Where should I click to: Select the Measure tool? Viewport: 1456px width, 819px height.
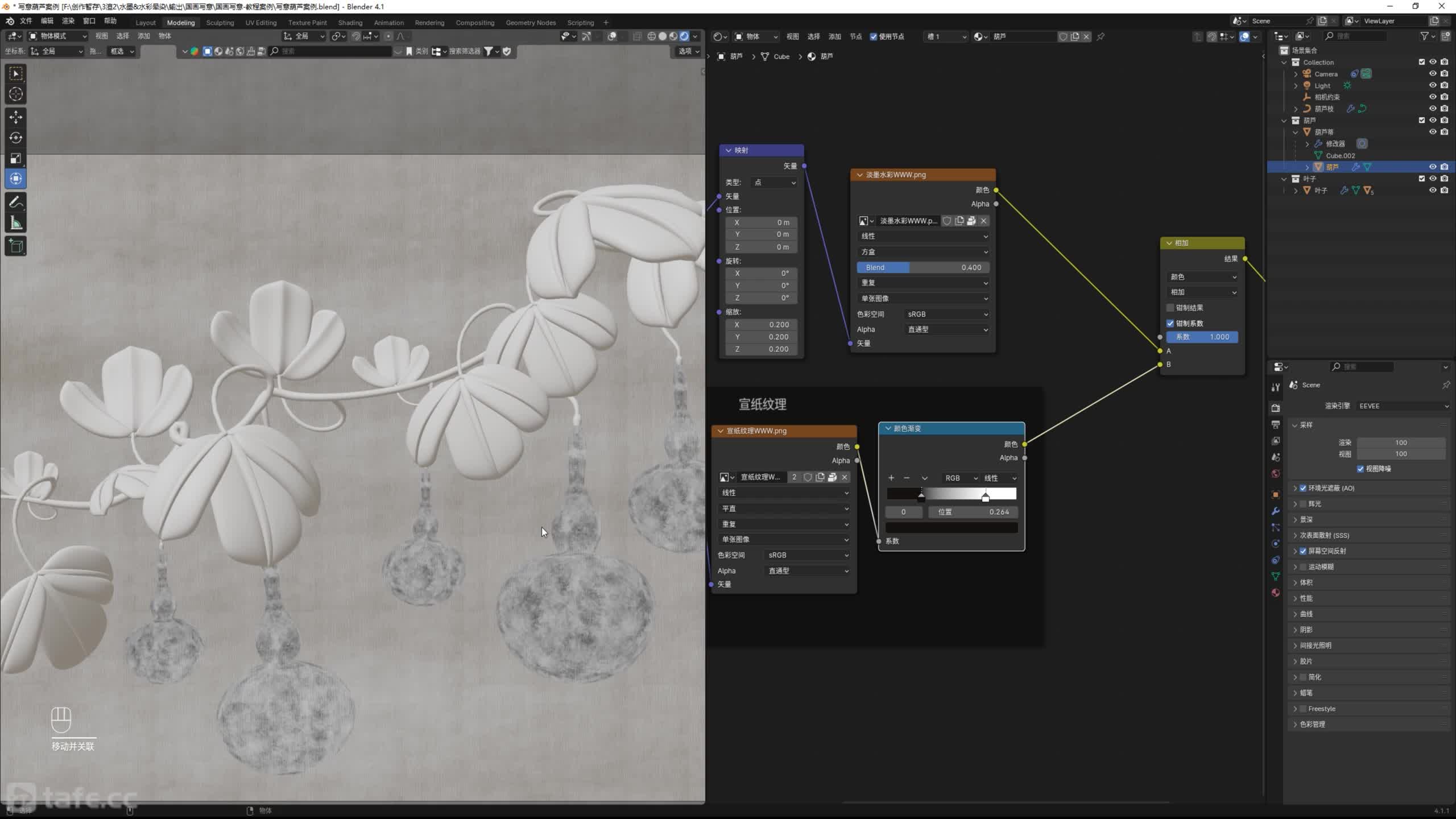[16, 224]
